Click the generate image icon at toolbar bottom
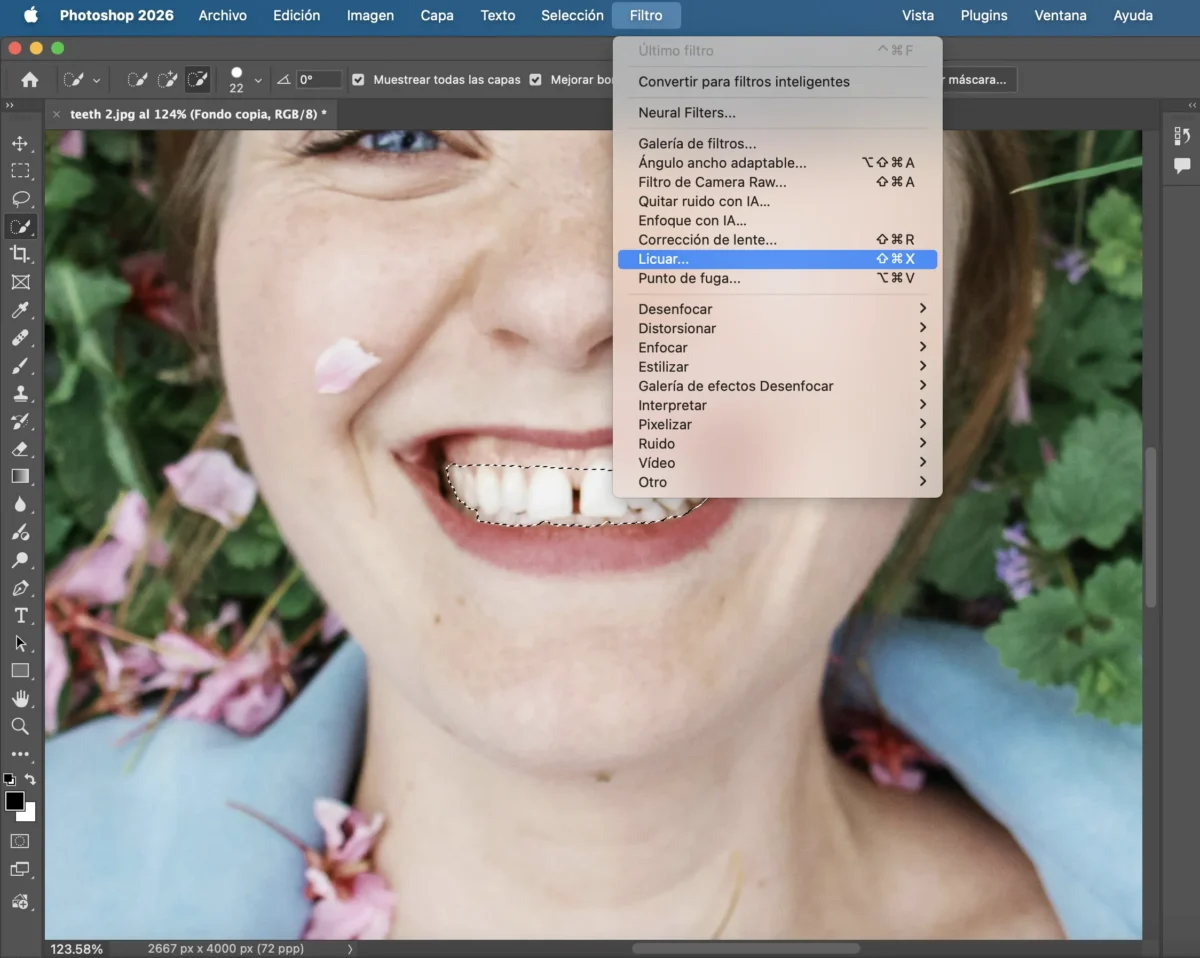This screenshot has width=1200, height=958. point(20,901)
